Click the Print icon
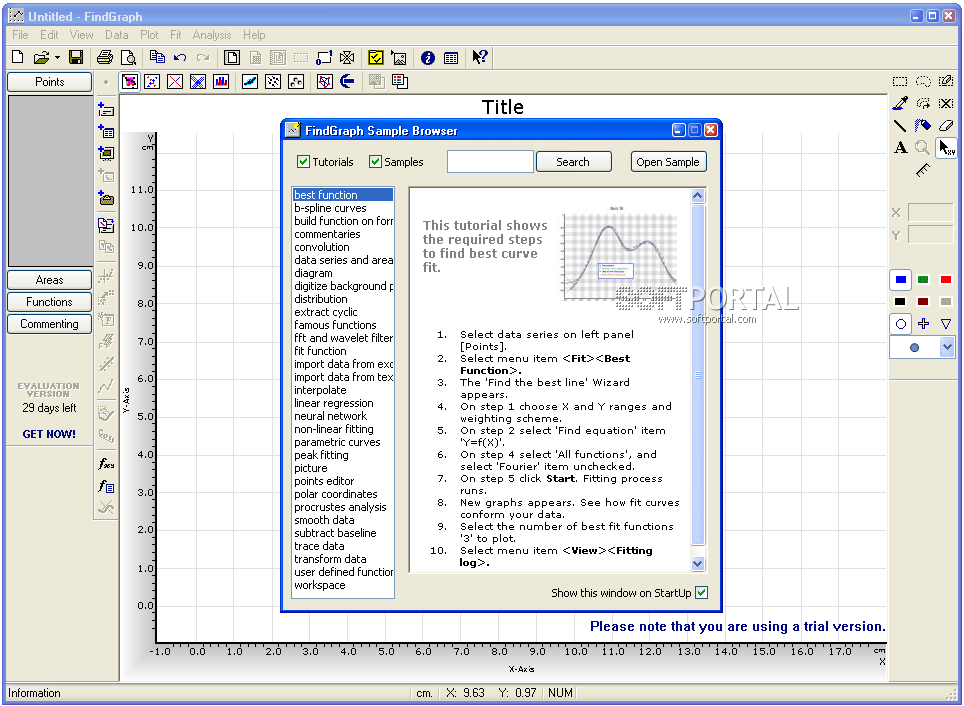 pyautogui.click(x=105, y=58)
